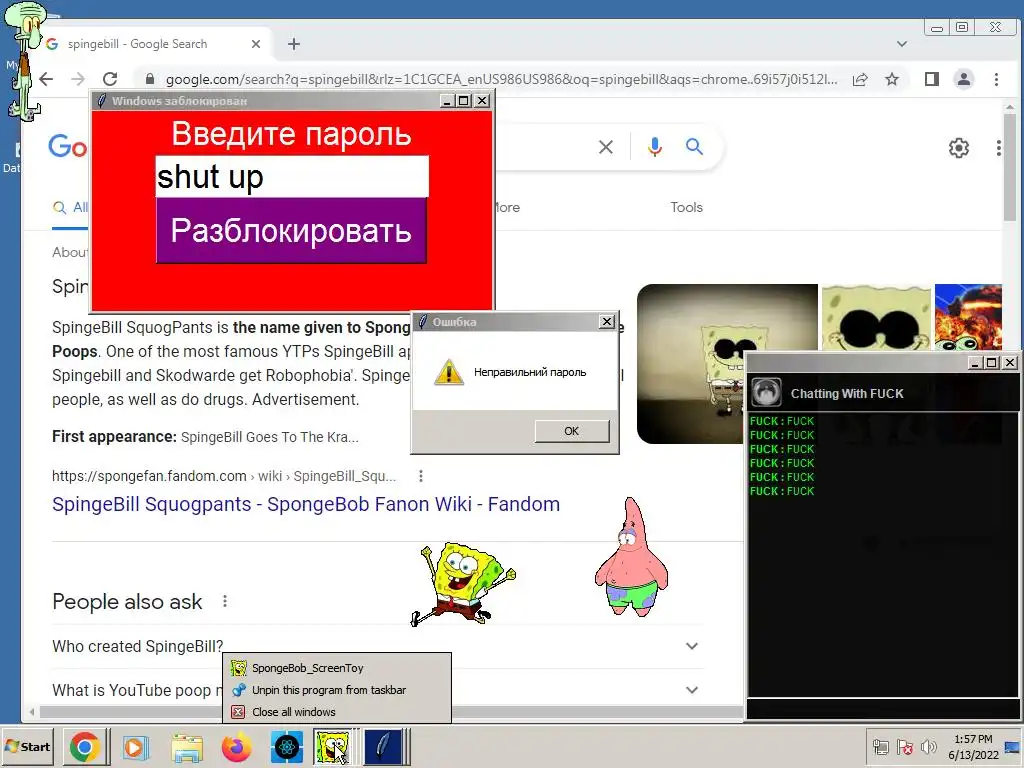The width and height of the screenshot is (1024, 768).
Task: Click the black-eyed SpongeBob face thumbnail
Action: (876, 319)
